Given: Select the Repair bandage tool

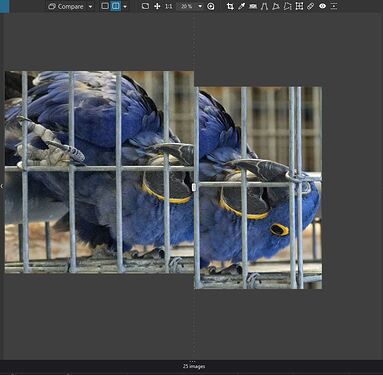Looking at the screenshot, I should [x=310, y=6].
